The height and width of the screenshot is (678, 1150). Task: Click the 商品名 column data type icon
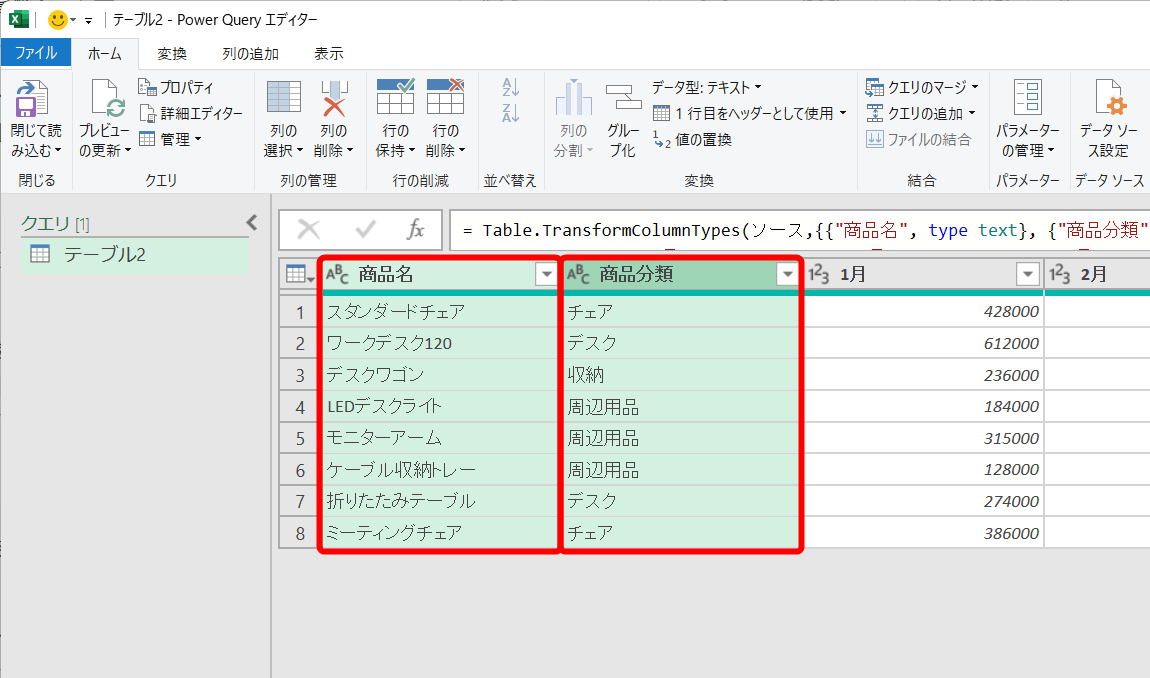coord(337,274)
